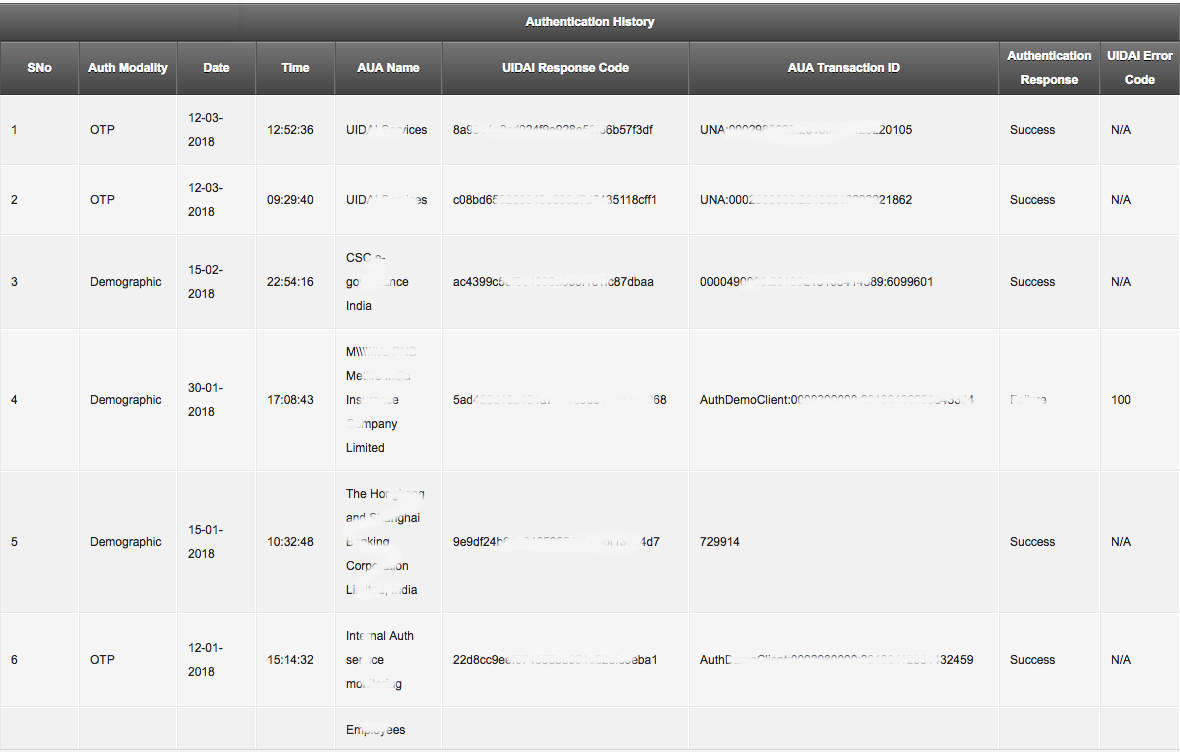
Task: Click the Failure response in row 4
Action: 1030,399
